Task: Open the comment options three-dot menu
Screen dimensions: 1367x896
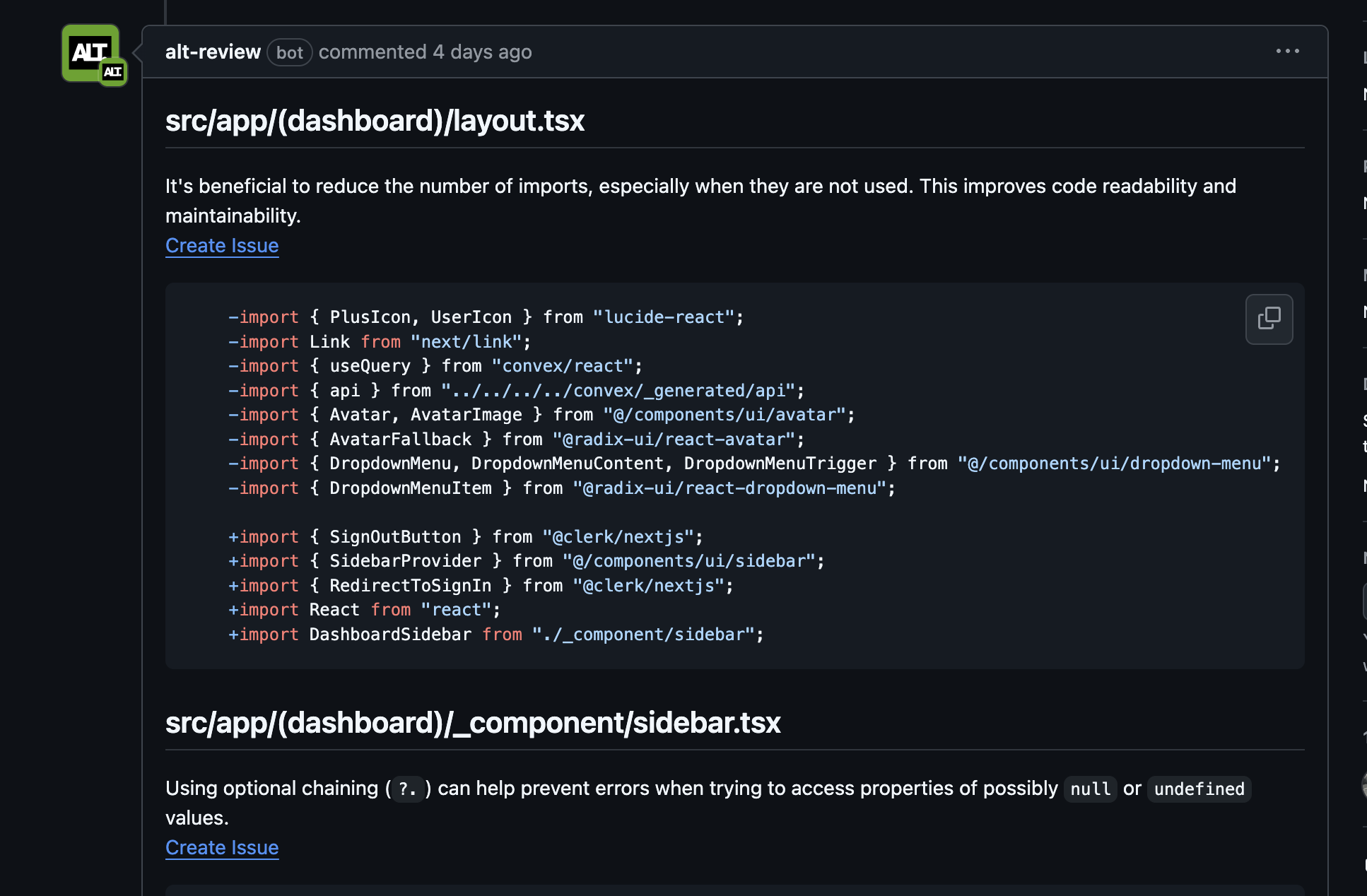Action: coord(1287,52)
